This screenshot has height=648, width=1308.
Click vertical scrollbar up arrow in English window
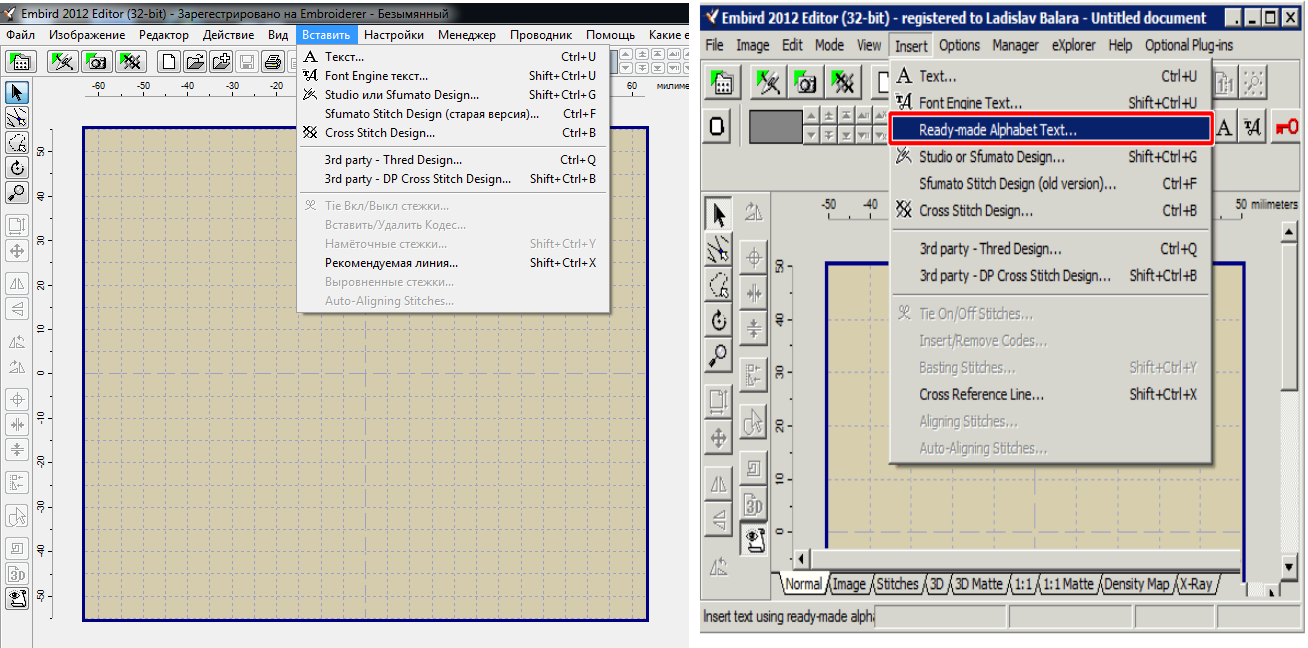point(1291,232)
